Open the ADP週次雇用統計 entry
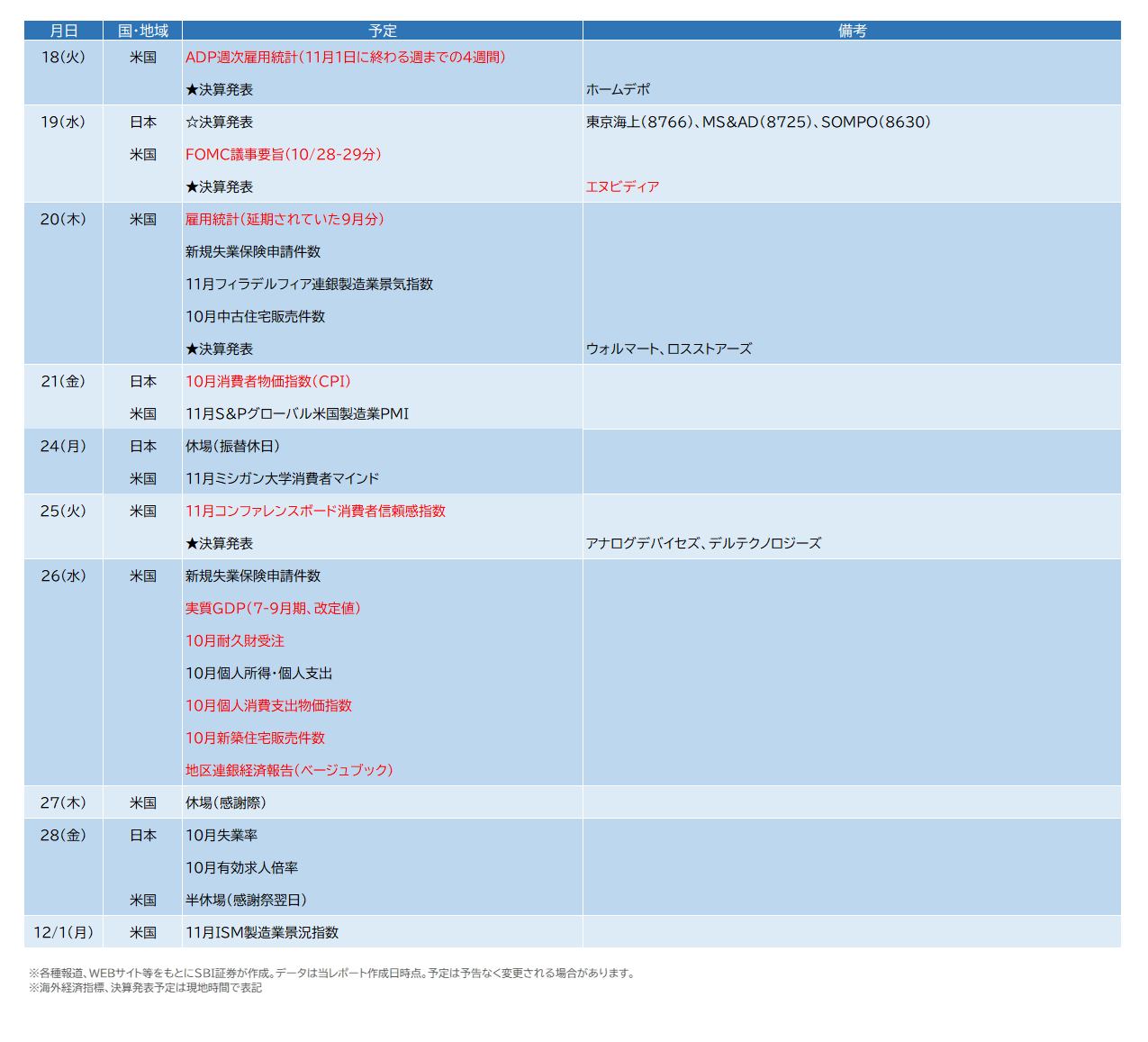This screenshot has height=1042, width=1148. tap(345, 57)
